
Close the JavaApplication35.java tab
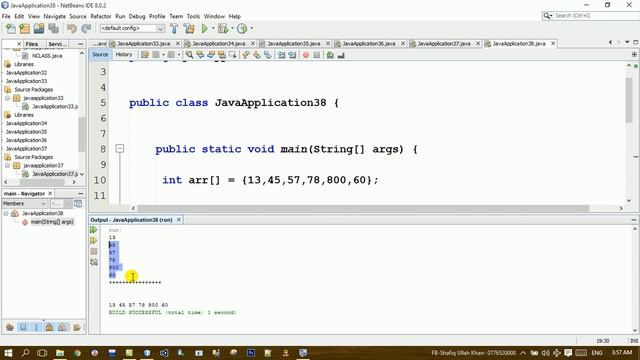(x=328, y=43)
